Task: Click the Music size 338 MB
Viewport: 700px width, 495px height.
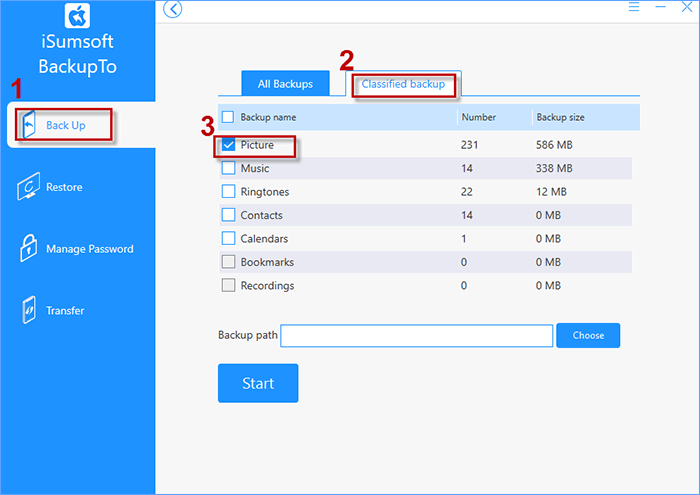Action: pyautogui.click(x=554, y=168)
